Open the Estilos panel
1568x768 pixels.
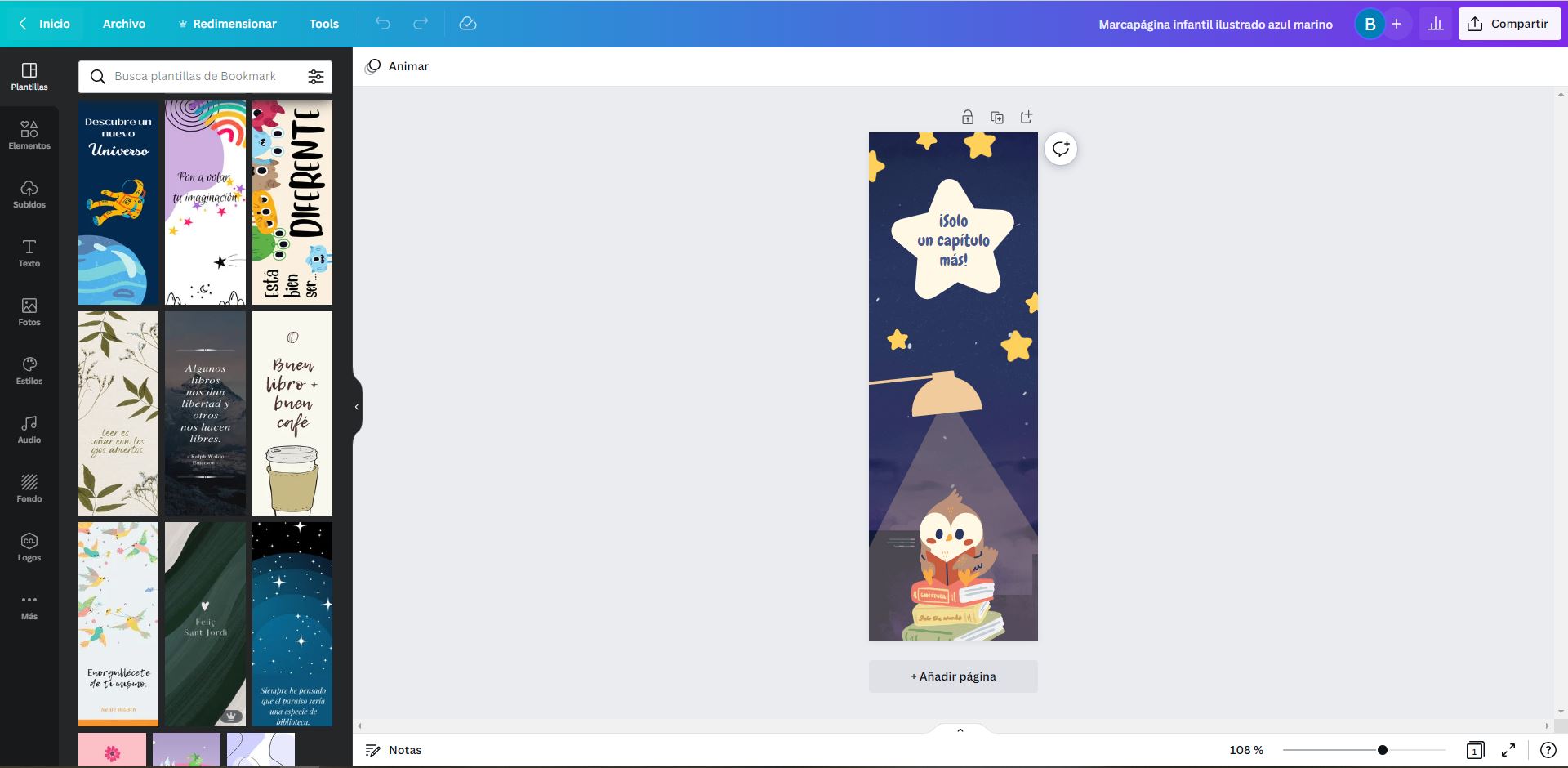(29, 371)
